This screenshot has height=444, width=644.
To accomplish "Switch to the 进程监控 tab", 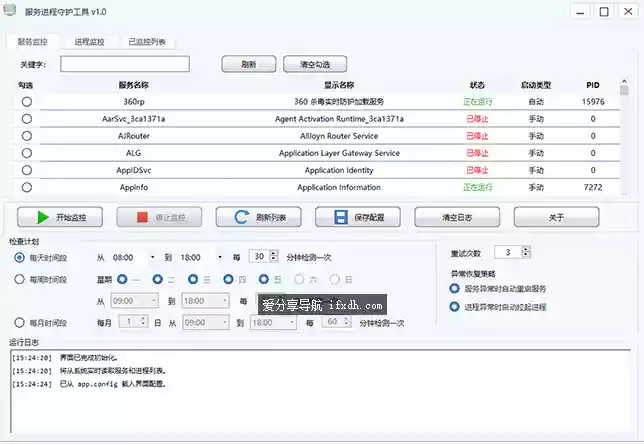I will click(89, 41).
